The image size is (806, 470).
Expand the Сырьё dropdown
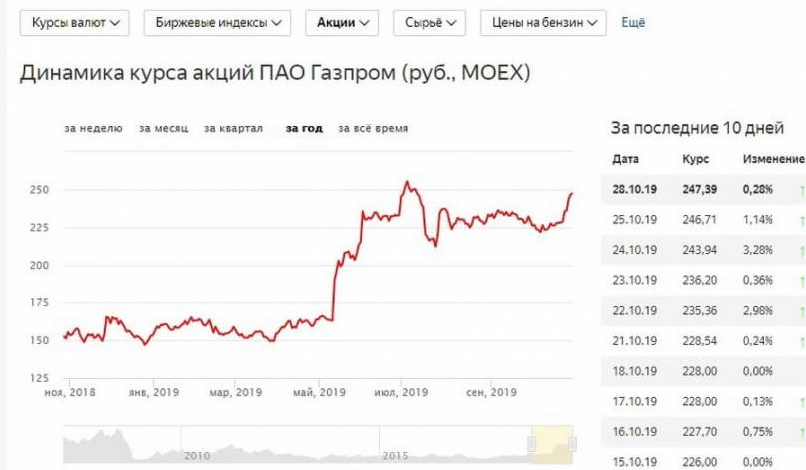[x=430, y=22]
